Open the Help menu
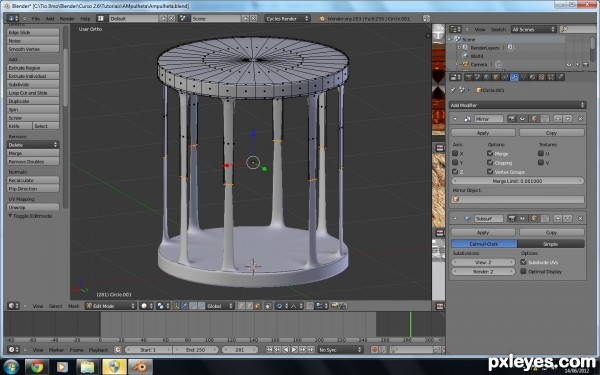Image resolution: width=600 pixels, height=375 pixels. [x=85, y=18]
